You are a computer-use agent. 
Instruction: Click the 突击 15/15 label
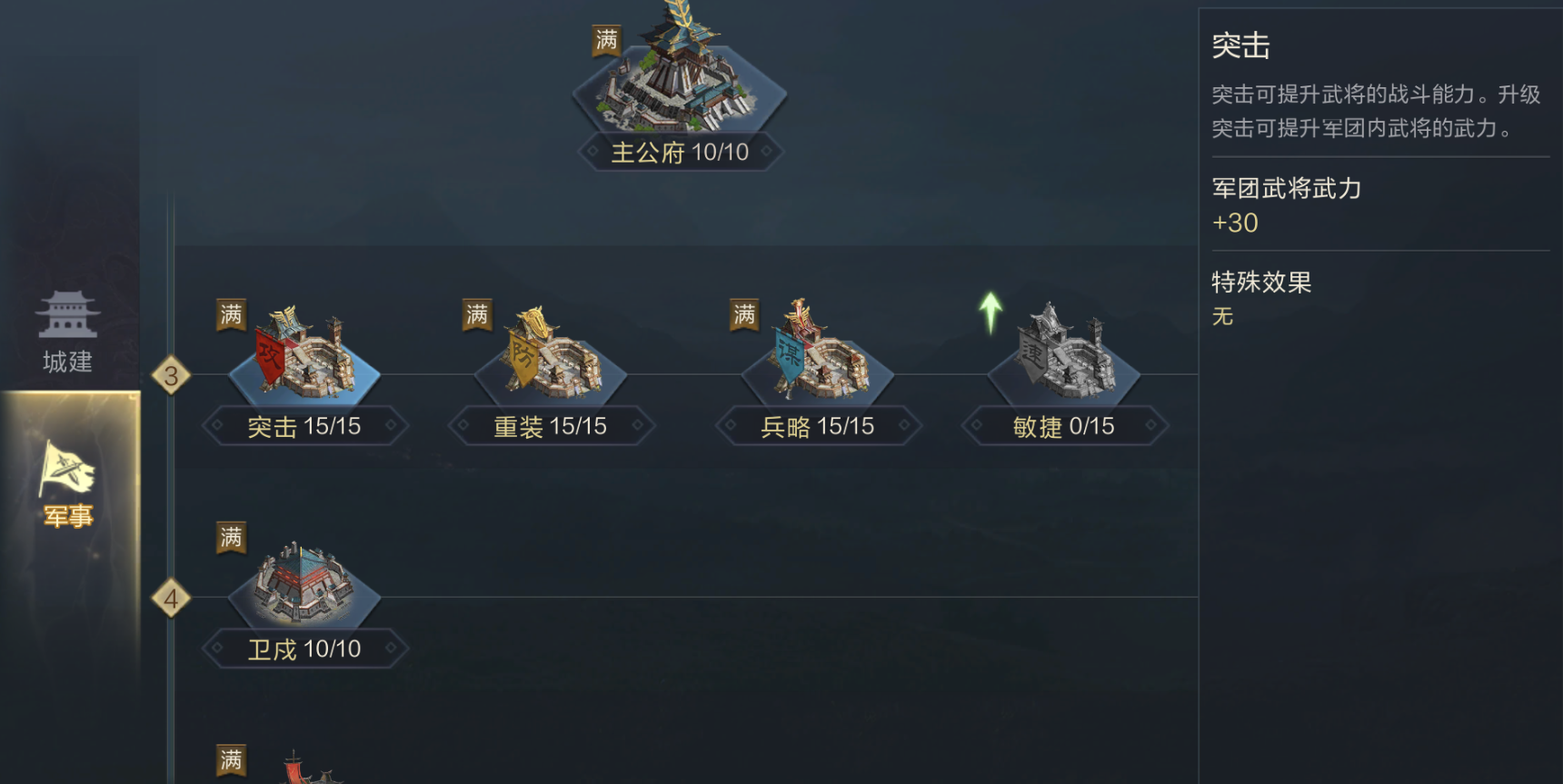(x=304, y=426)
